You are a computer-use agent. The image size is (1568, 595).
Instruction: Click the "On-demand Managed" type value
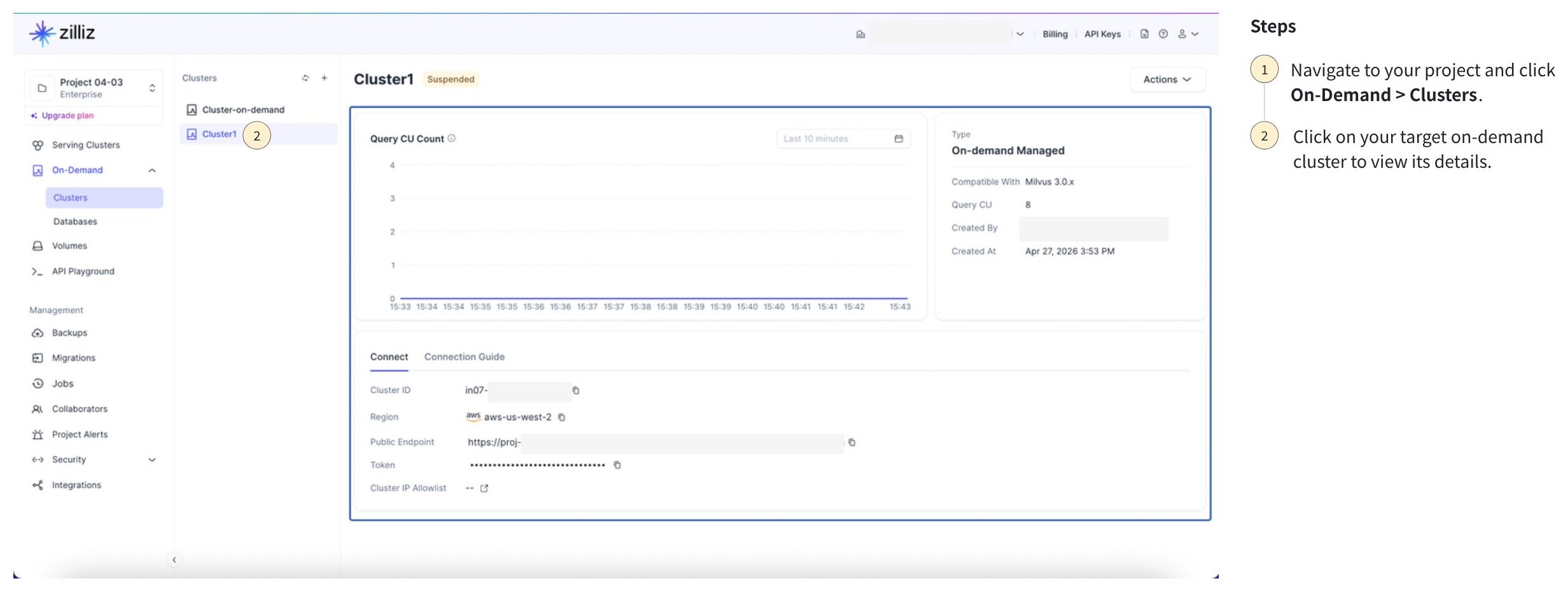click(1008, 151)
